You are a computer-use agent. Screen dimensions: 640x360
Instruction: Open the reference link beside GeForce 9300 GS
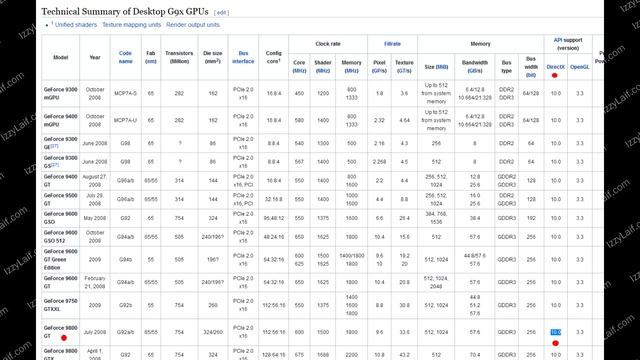(55, 165)
